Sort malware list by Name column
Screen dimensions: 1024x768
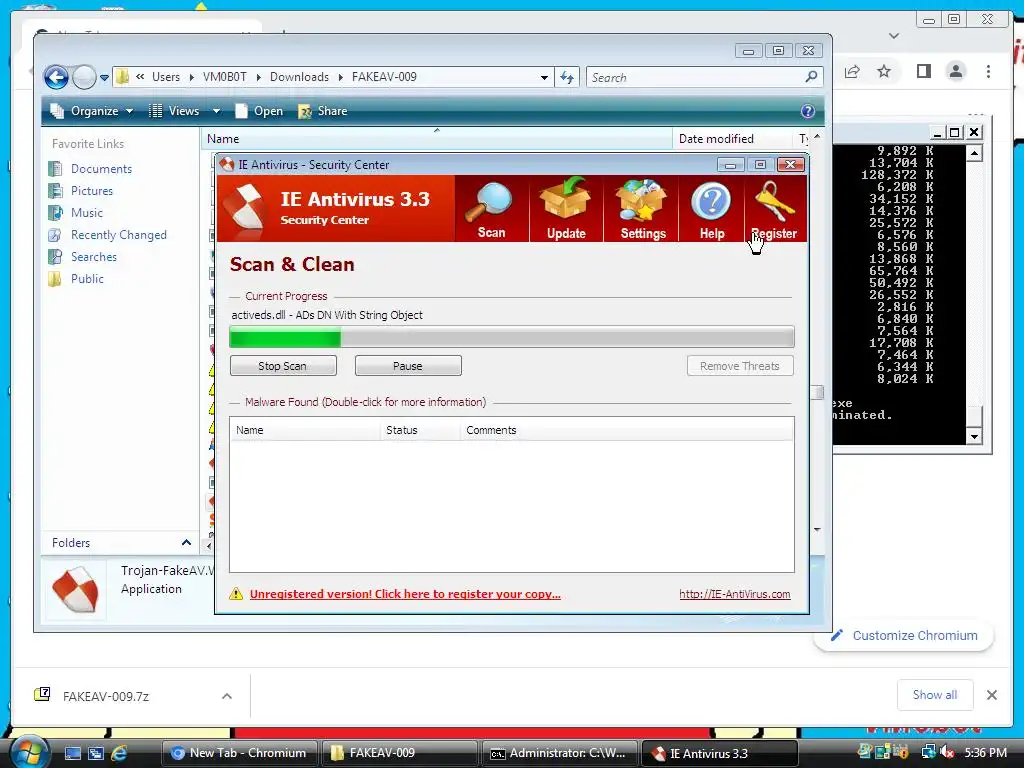point(305,430)
